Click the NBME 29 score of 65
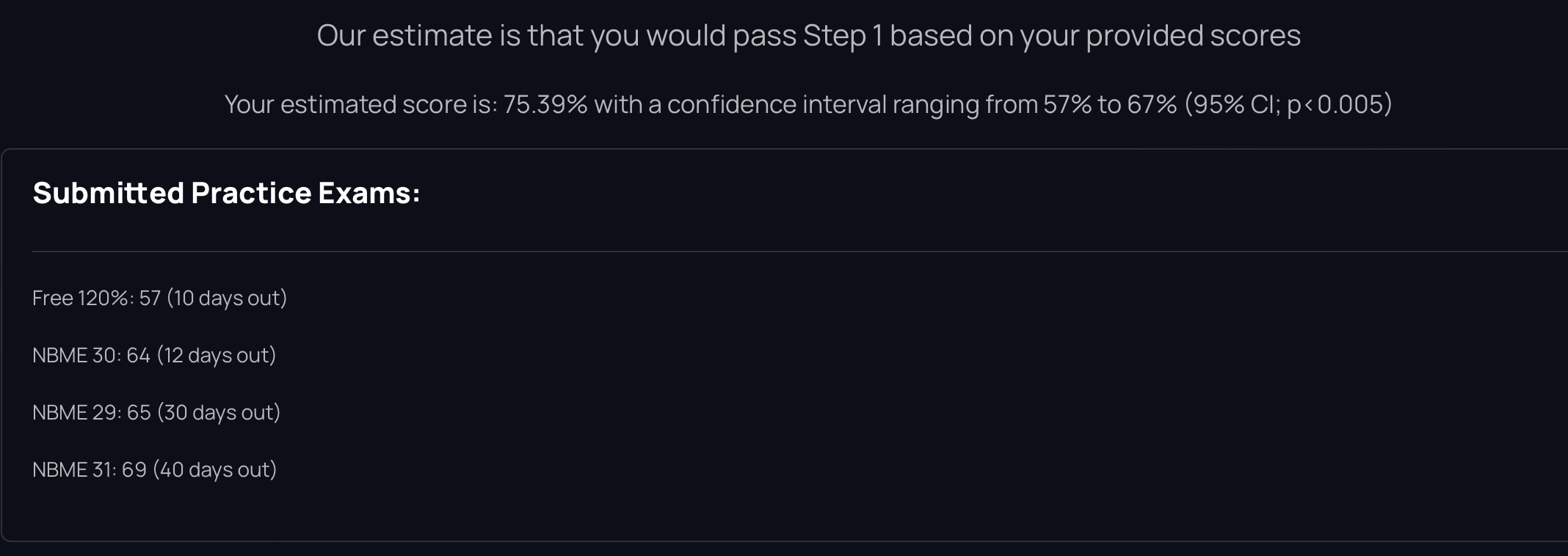This screenshot has width=1568, height=556. [139, 412]
